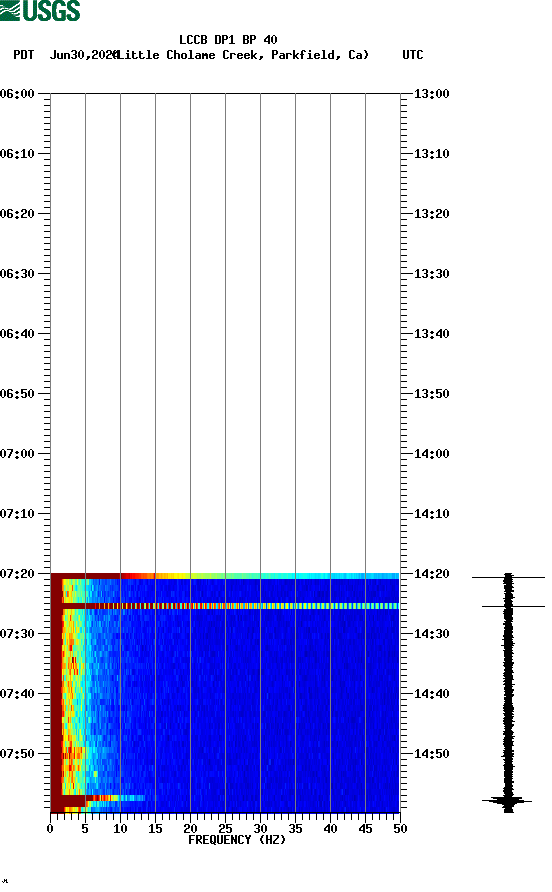Click the 13:40 UTC time label

click(x=431, y=334)
